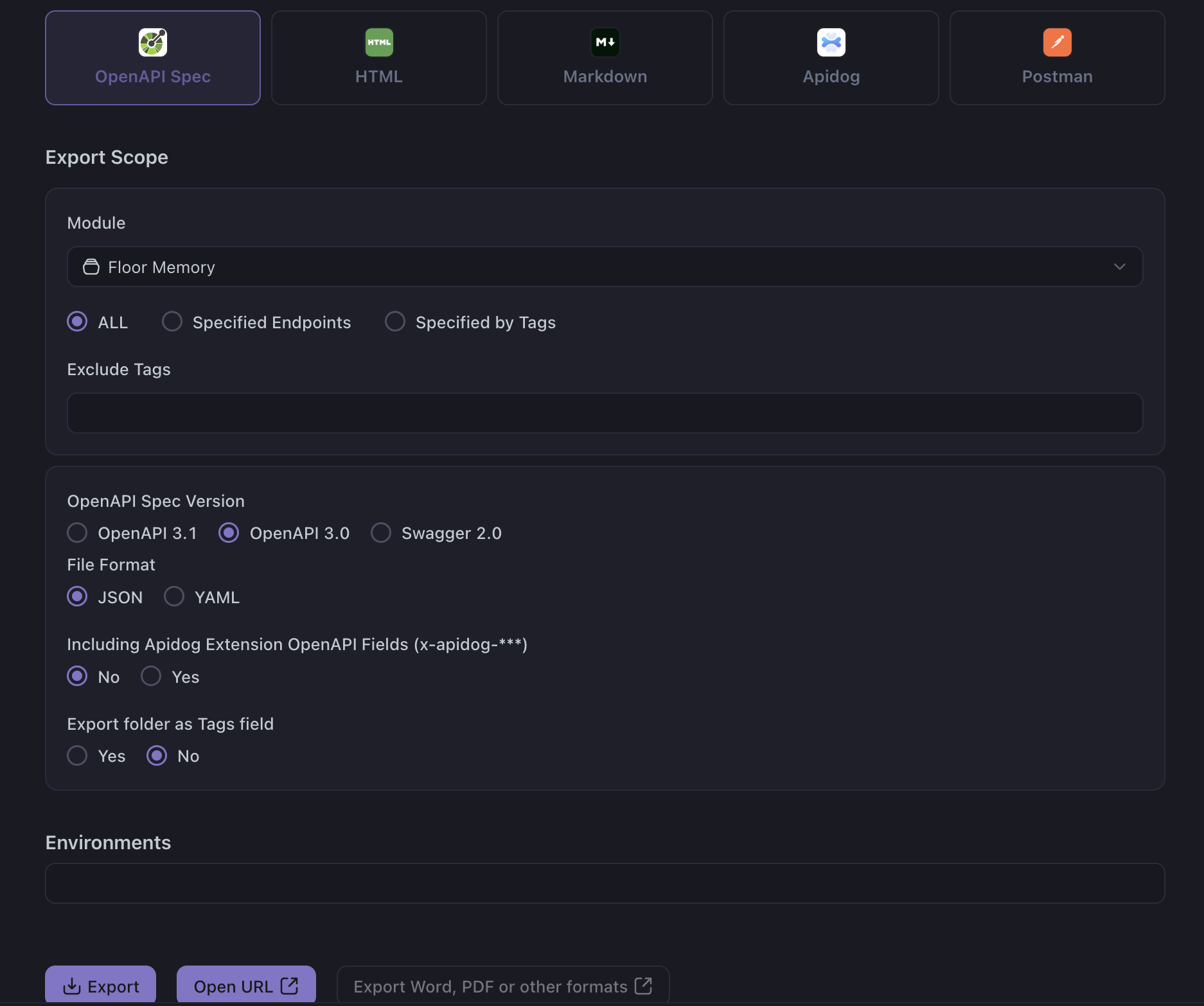Select Swagger 2.0 spec version

click(x=381, y=533)
